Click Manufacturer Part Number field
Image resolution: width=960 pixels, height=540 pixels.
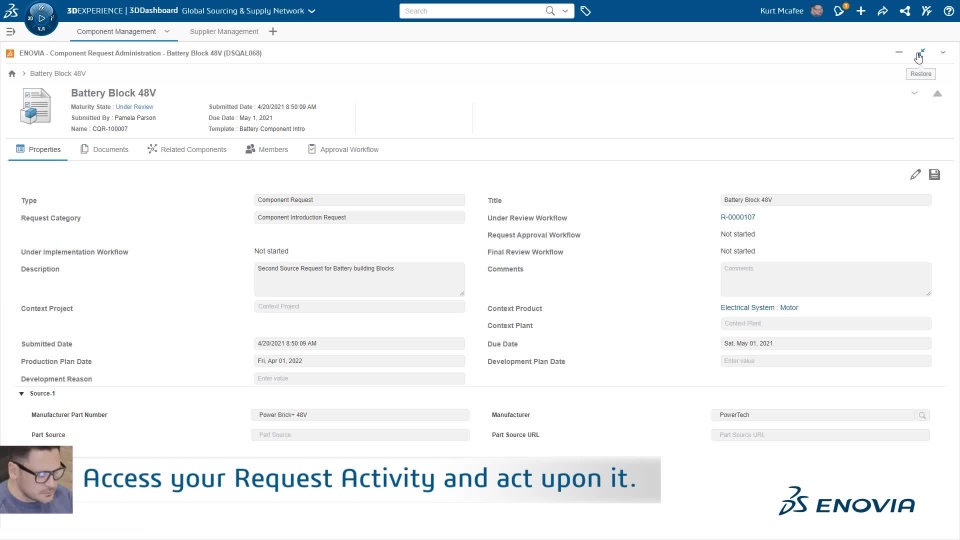[360, 414]
